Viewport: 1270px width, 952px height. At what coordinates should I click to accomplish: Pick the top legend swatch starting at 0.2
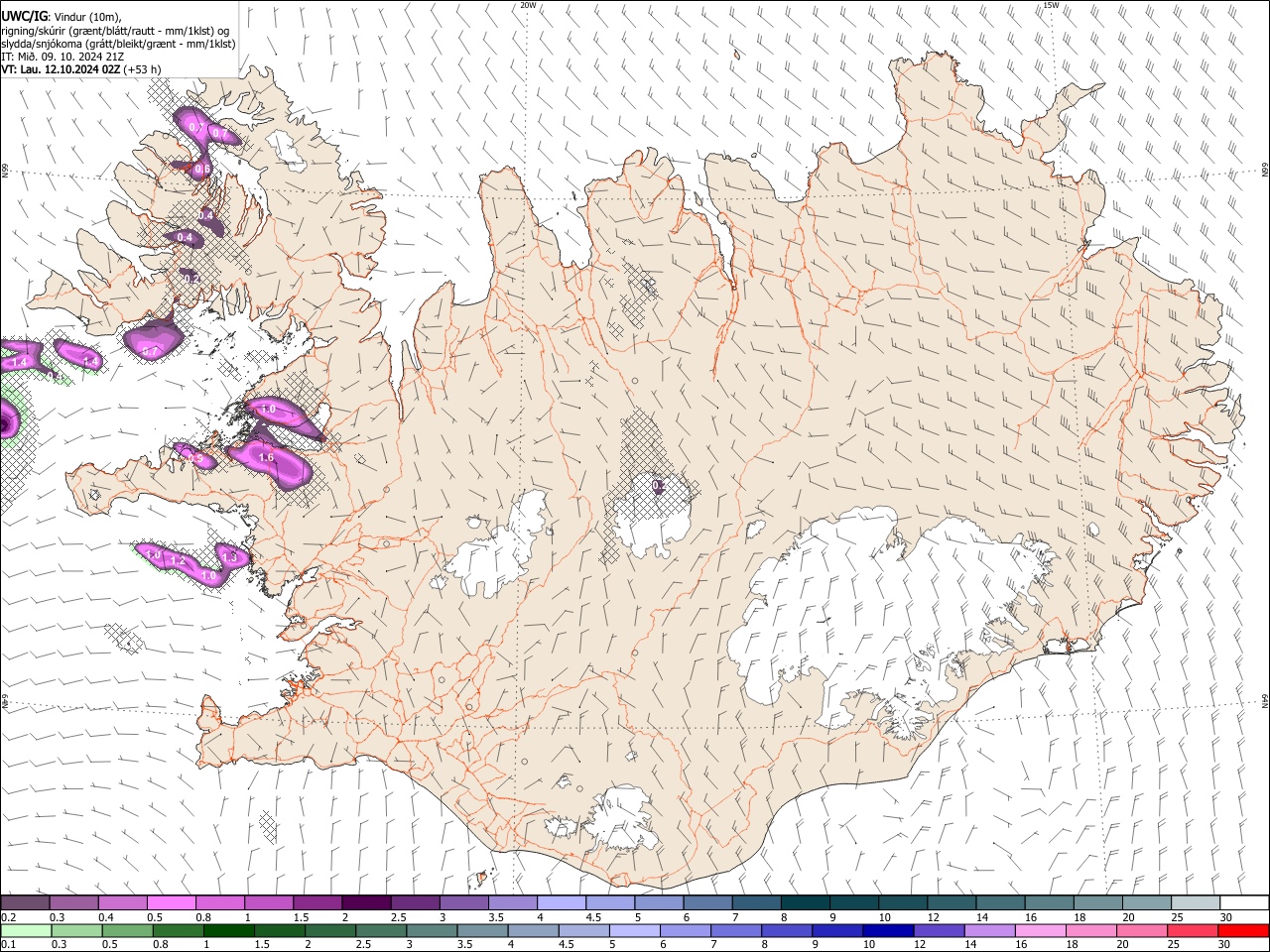[25, 902]
